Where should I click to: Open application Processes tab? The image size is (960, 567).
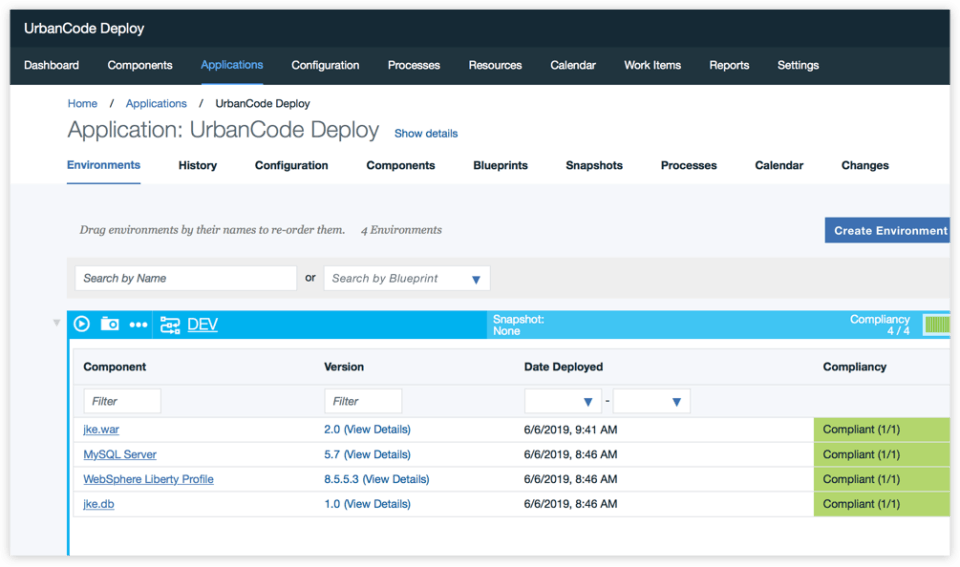tap(689, 165)
